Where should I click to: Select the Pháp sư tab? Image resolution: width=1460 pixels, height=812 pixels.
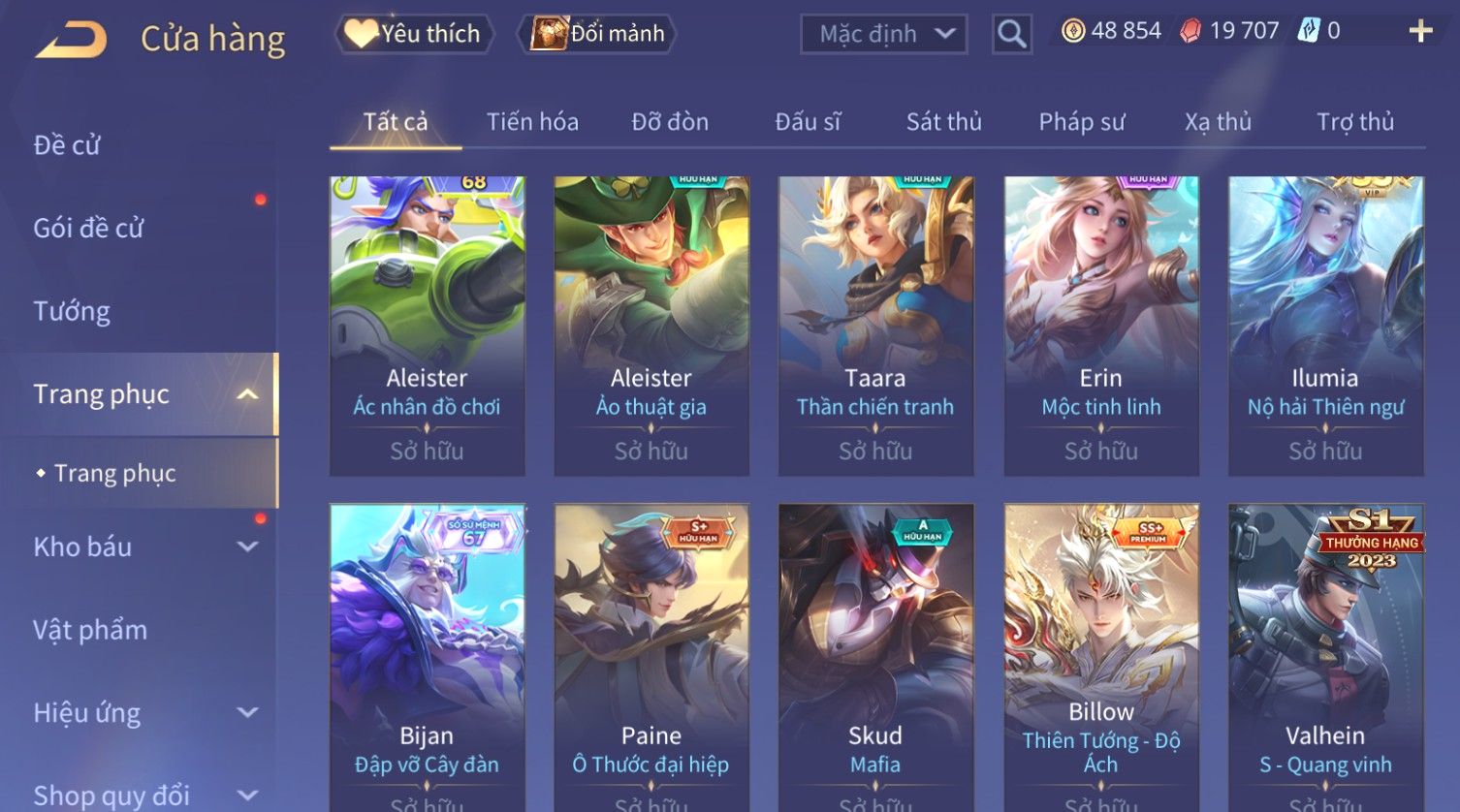click(x=1082, y=122)
